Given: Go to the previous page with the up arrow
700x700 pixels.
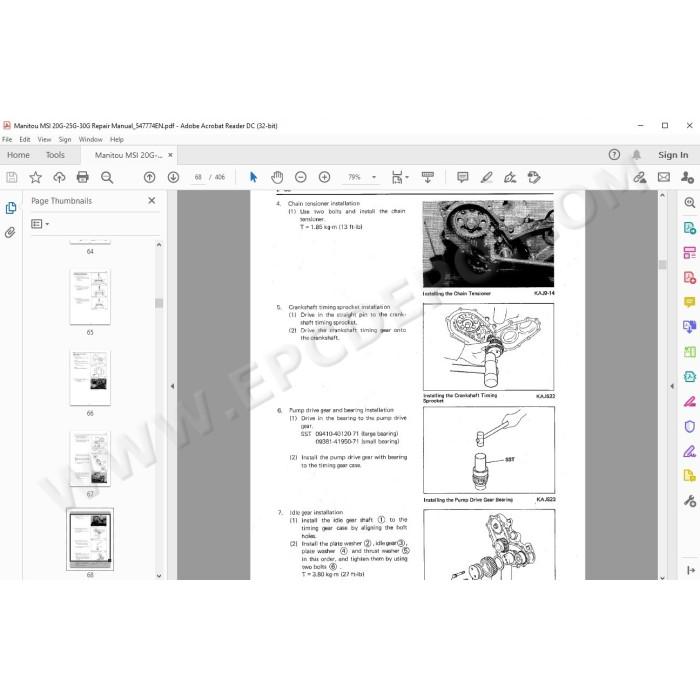Looking at the screenshot, I should point(150,177).
